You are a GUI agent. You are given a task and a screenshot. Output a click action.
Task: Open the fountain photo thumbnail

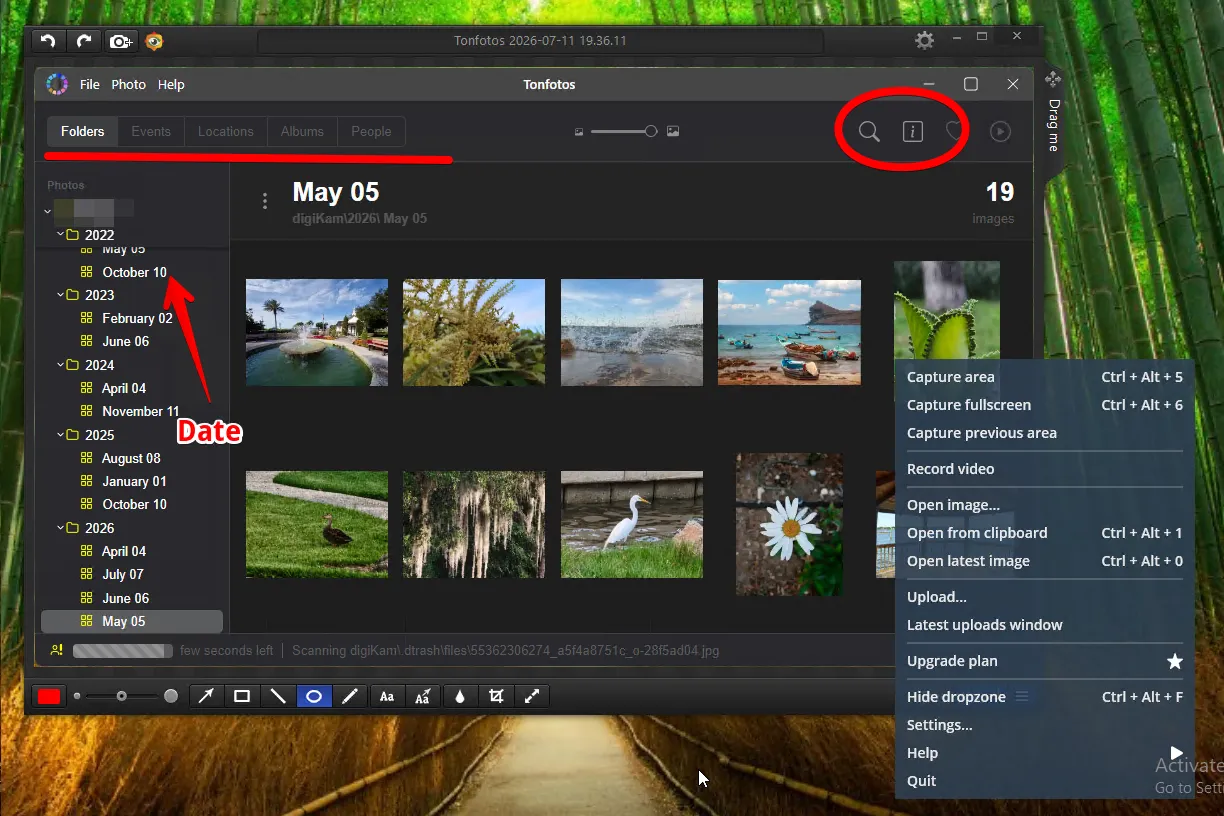pyautogui.click(x=317, y=332)
